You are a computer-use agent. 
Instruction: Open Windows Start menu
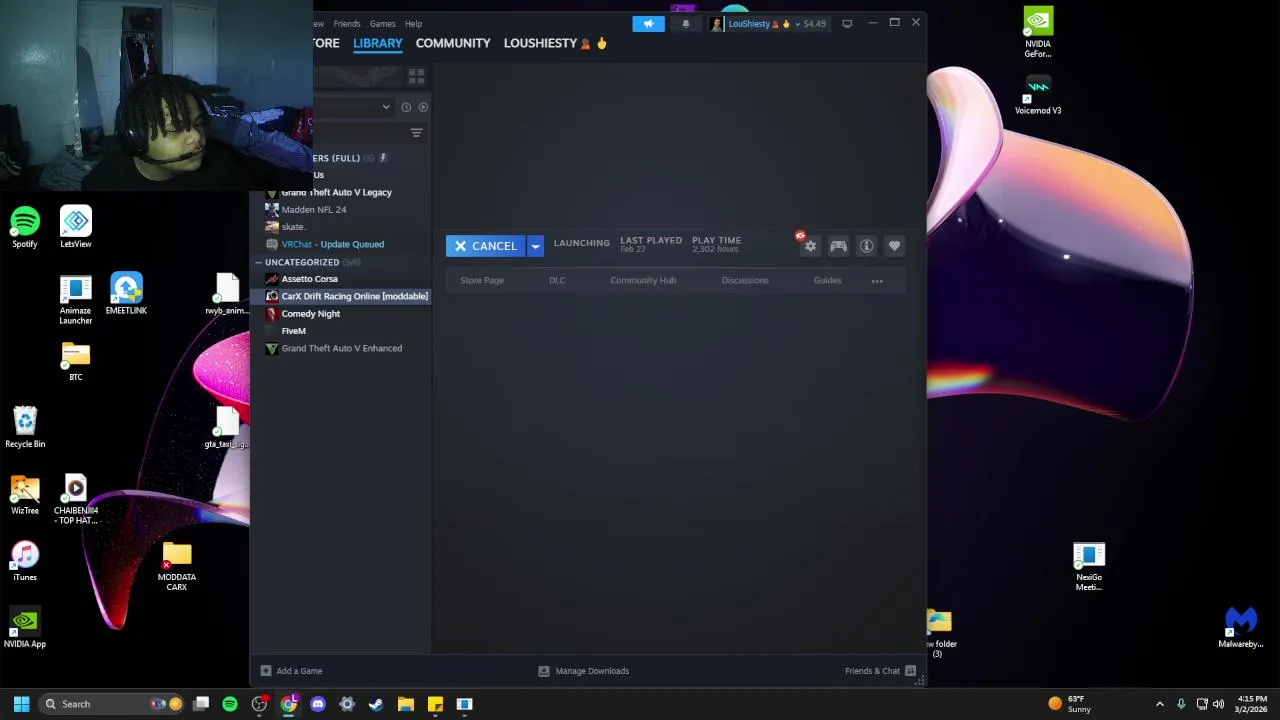point(21,704)
